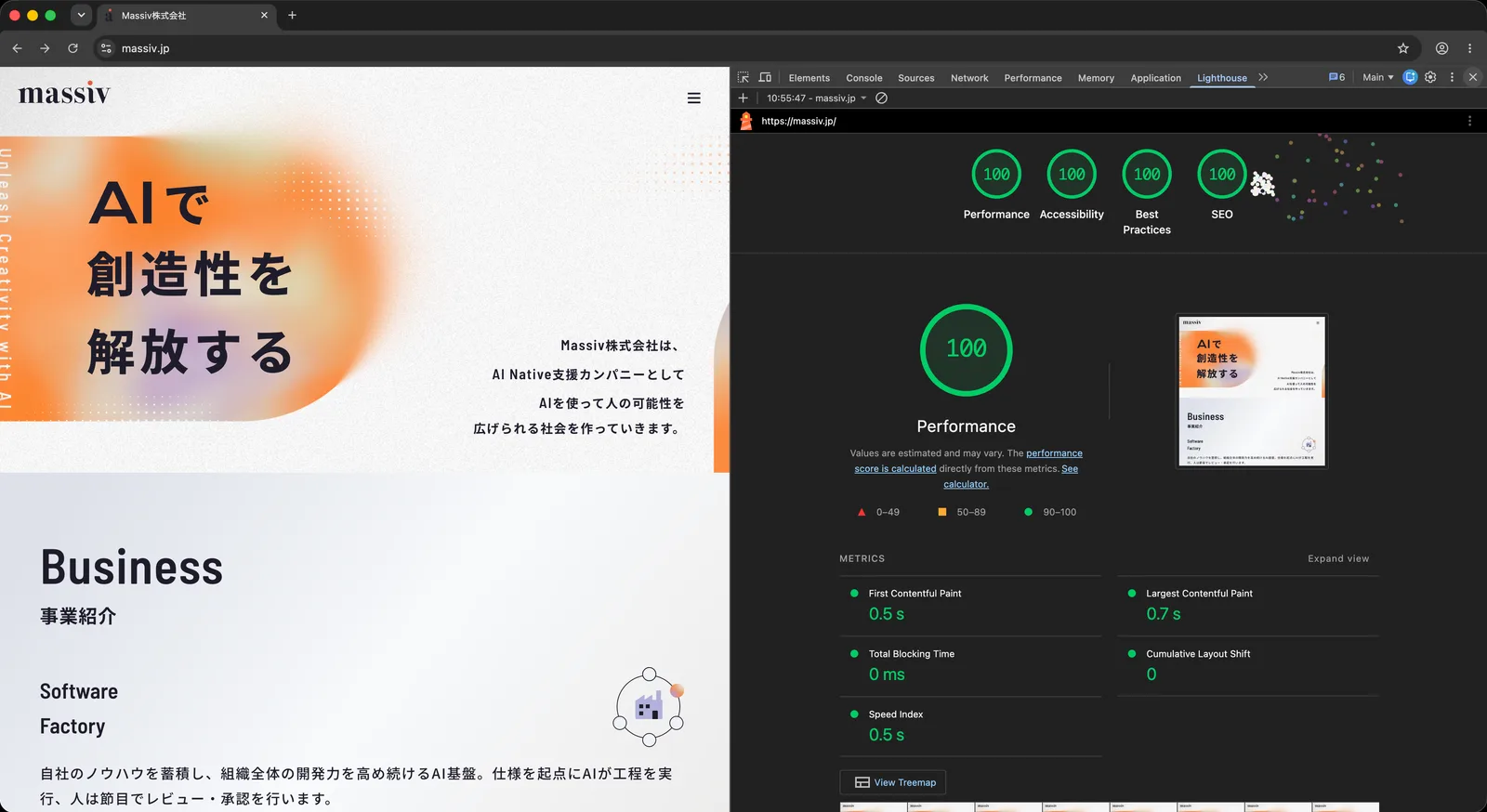Click the AI assistance icon in DevTools

(x=1410, y=77)
